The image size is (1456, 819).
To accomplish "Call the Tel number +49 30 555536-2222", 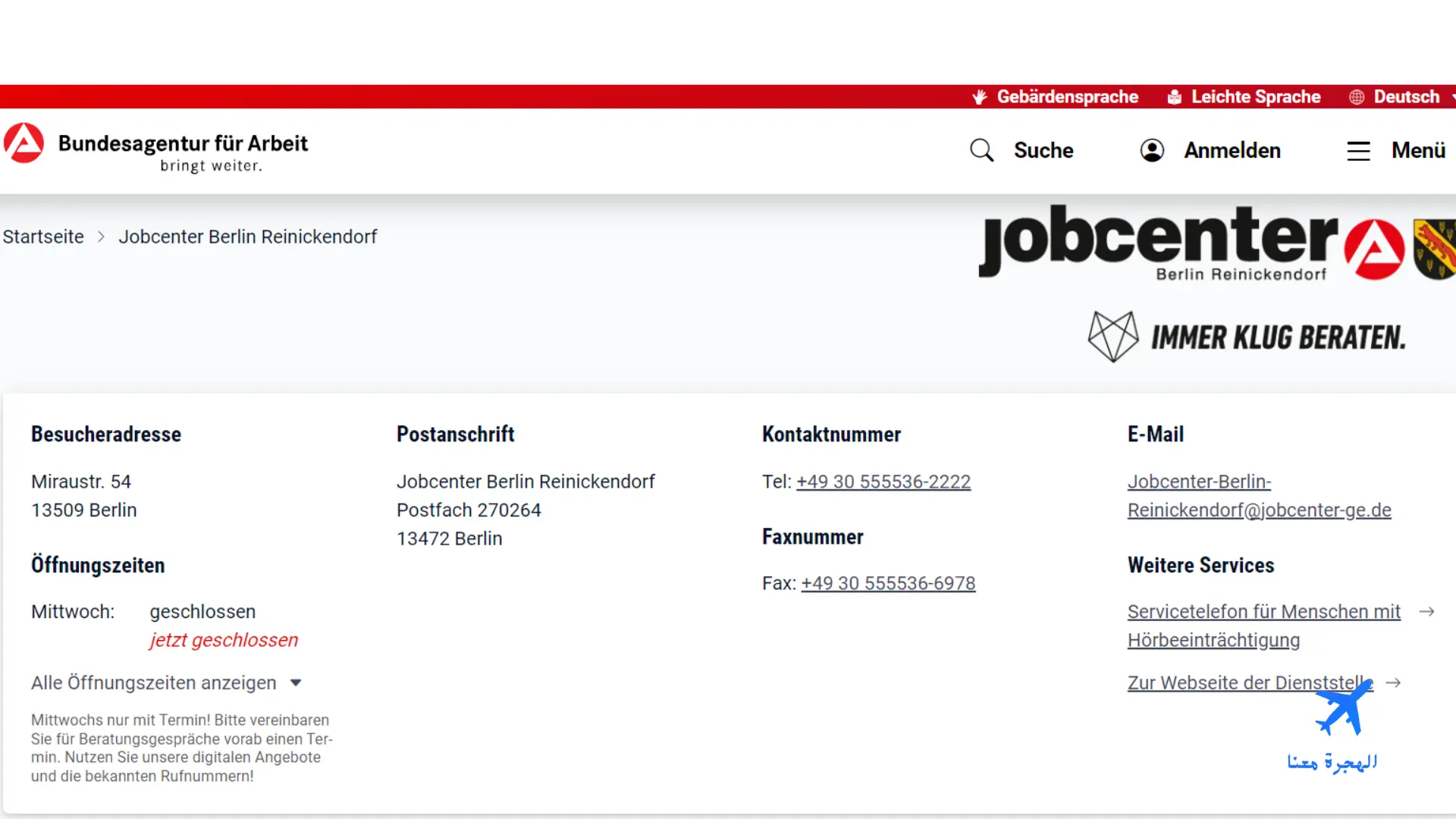I will coord(883,482).
